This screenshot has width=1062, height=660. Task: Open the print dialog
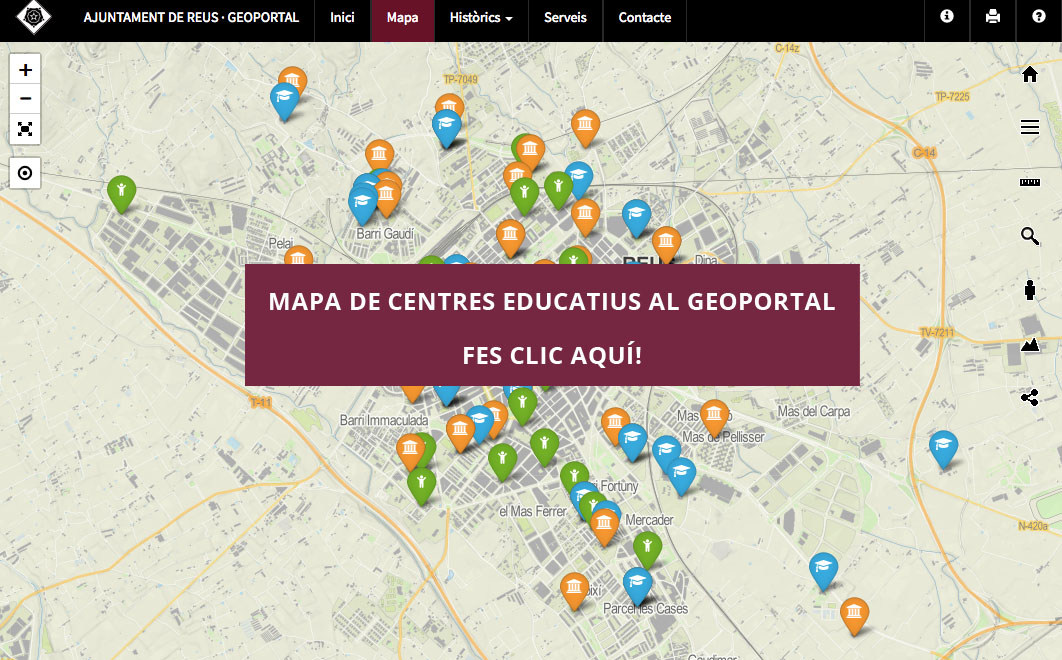(x=991, y=18)
